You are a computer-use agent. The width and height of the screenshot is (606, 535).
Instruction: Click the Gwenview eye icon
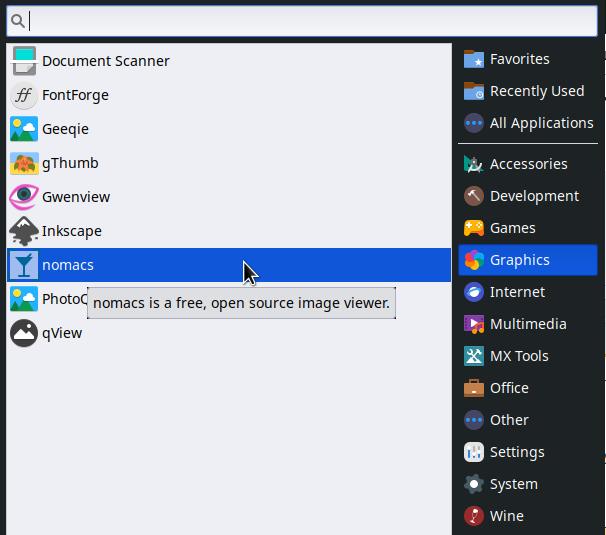pos(24,197)
